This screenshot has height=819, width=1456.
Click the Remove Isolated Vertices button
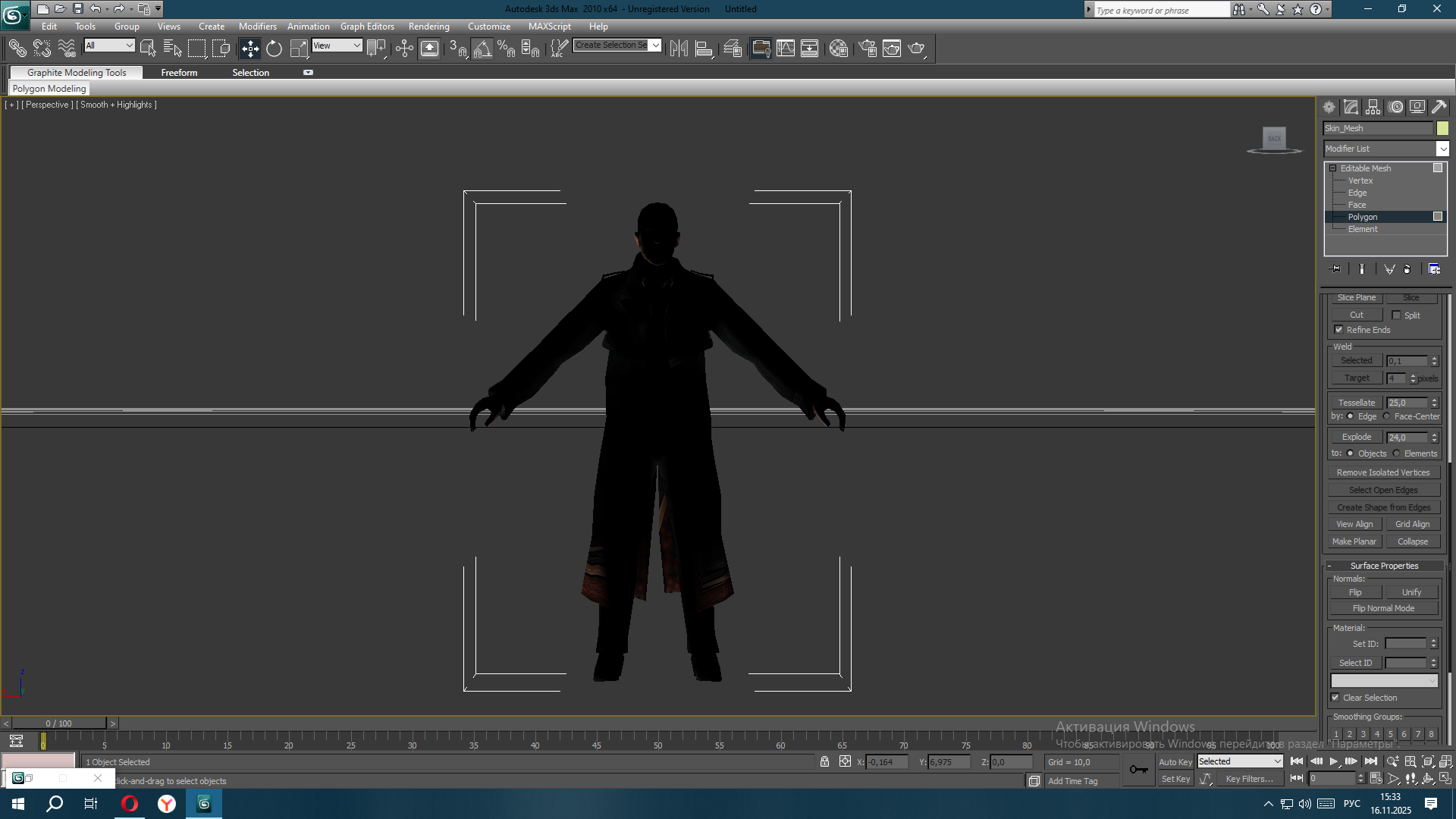point(1382,472)
